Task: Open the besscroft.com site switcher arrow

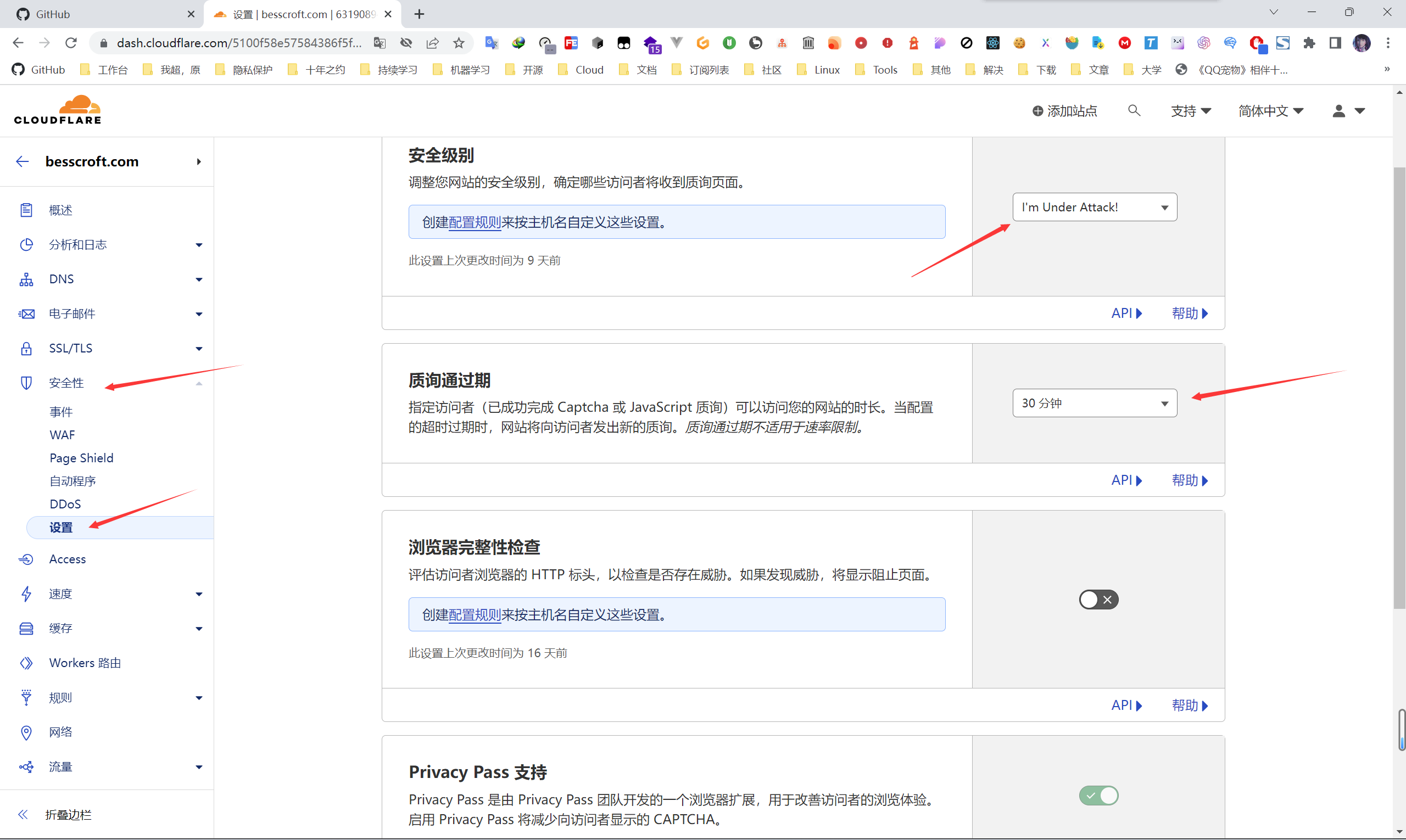Action: 199,162
